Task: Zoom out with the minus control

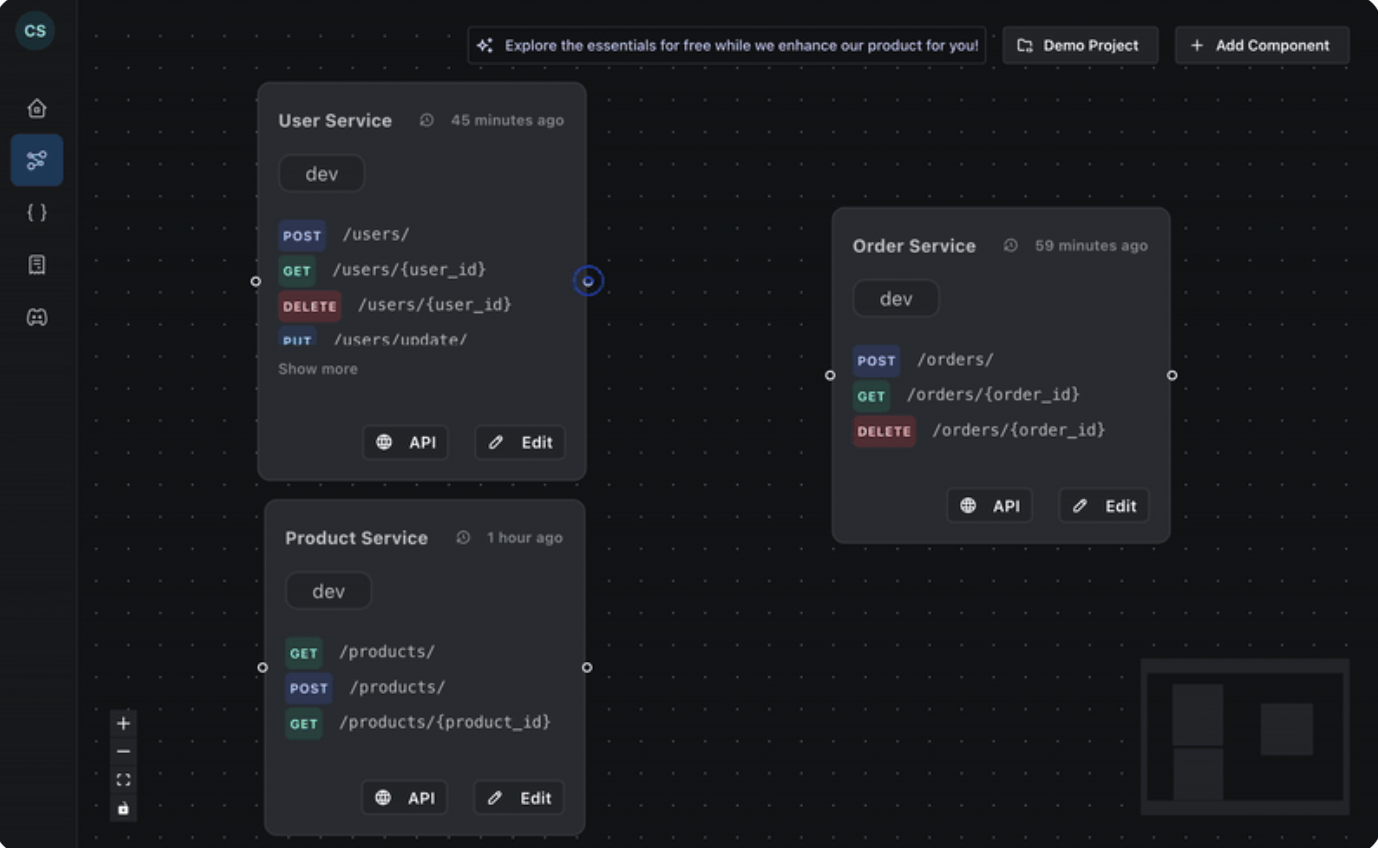Action: coord(123,751)
